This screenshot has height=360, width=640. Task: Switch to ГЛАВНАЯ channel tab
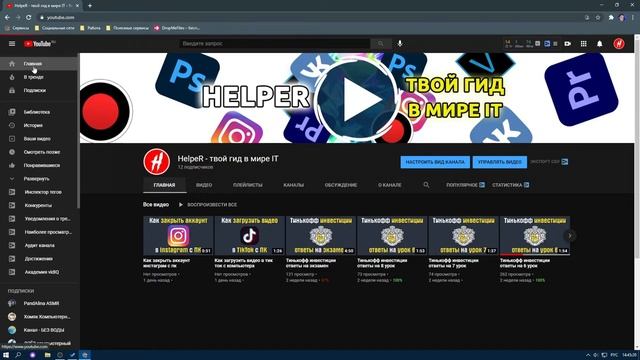(x=164, y=185)
